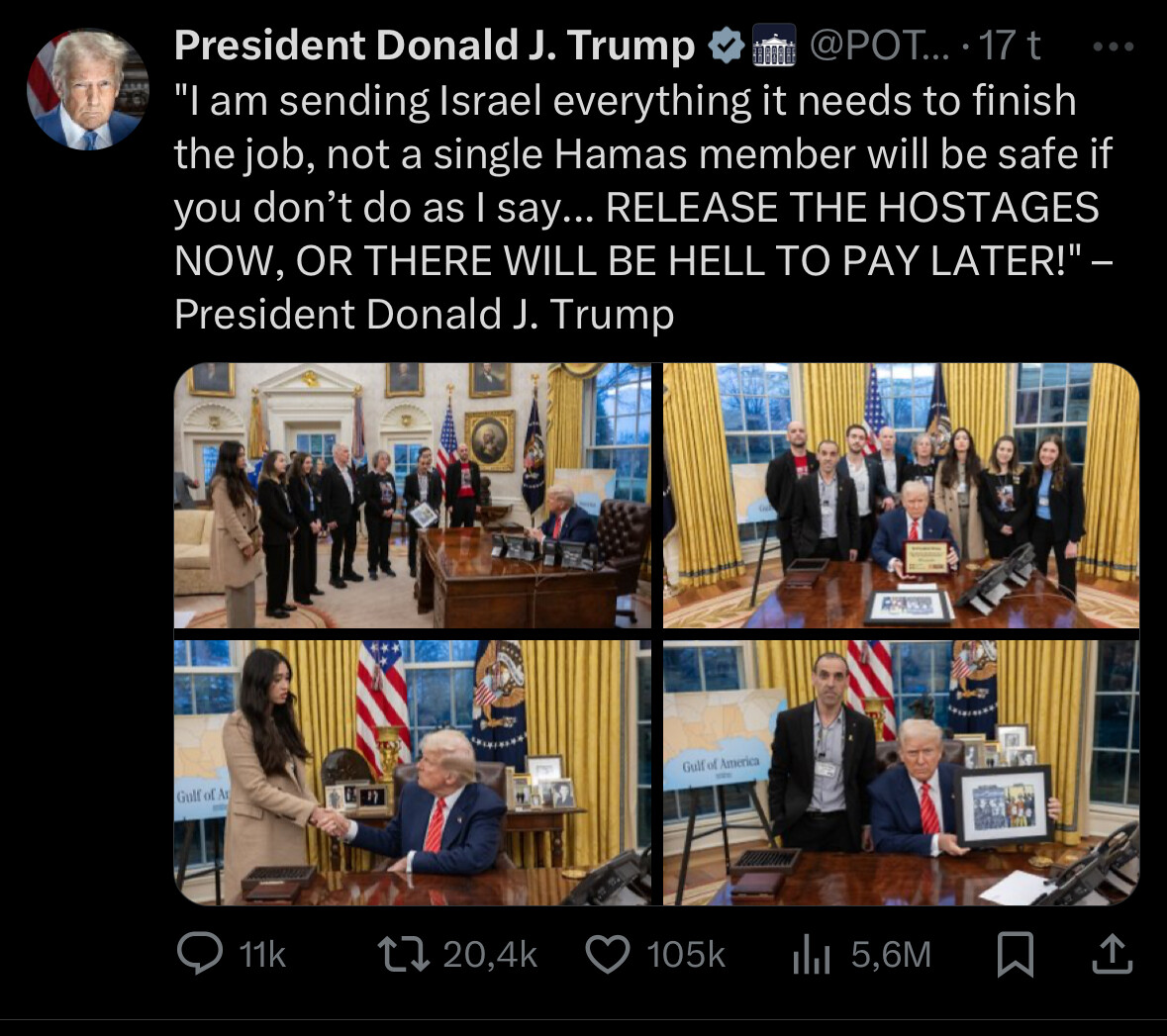Open the top-left Oval Office group photo
The height and width of the screenshot is (1036, 1167).
[x=413, y=496]
